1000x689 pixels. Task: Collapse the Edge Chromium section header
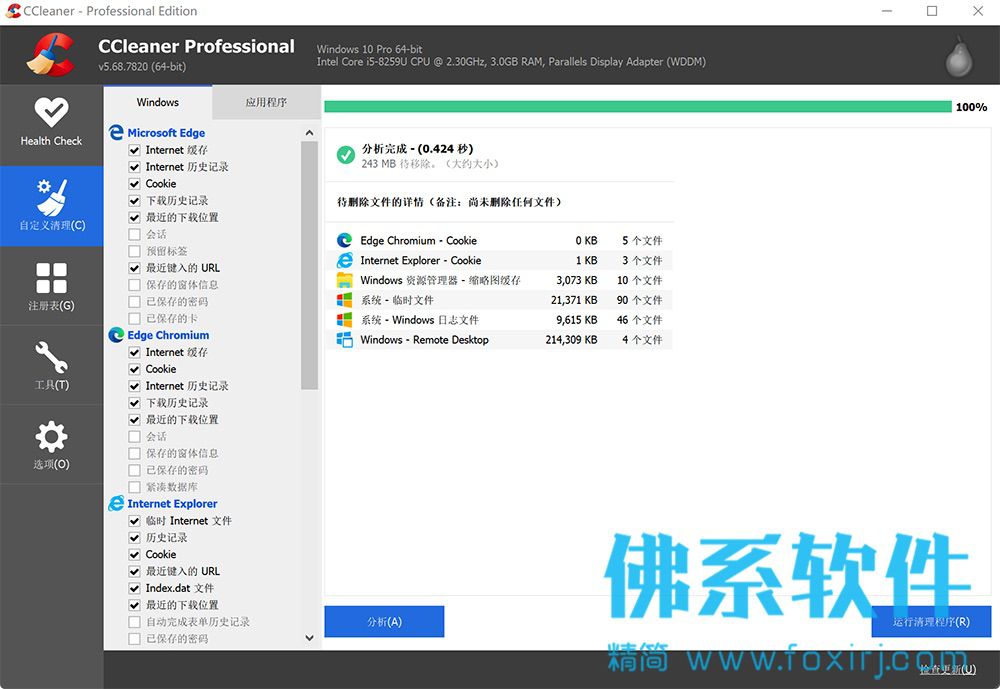click(168, 335)
